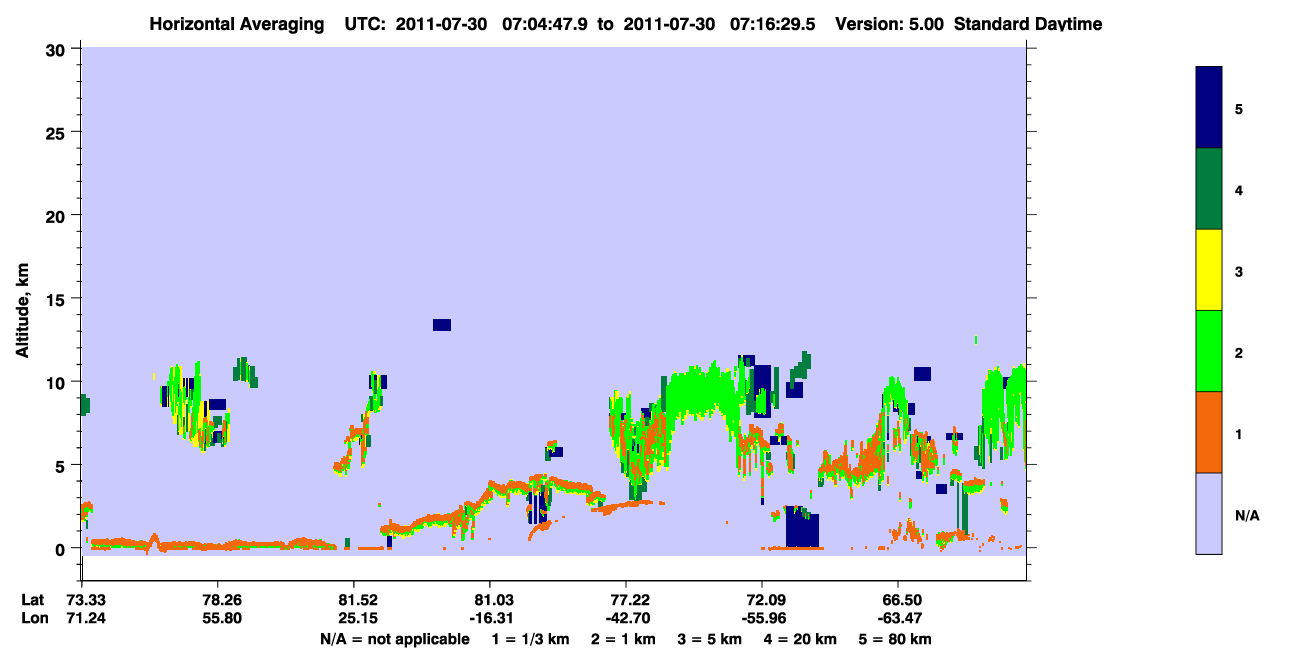Click the legend note "N/A = not applicable"
The width and height of the screenshot is (1300, 667).
pos(394,639)
